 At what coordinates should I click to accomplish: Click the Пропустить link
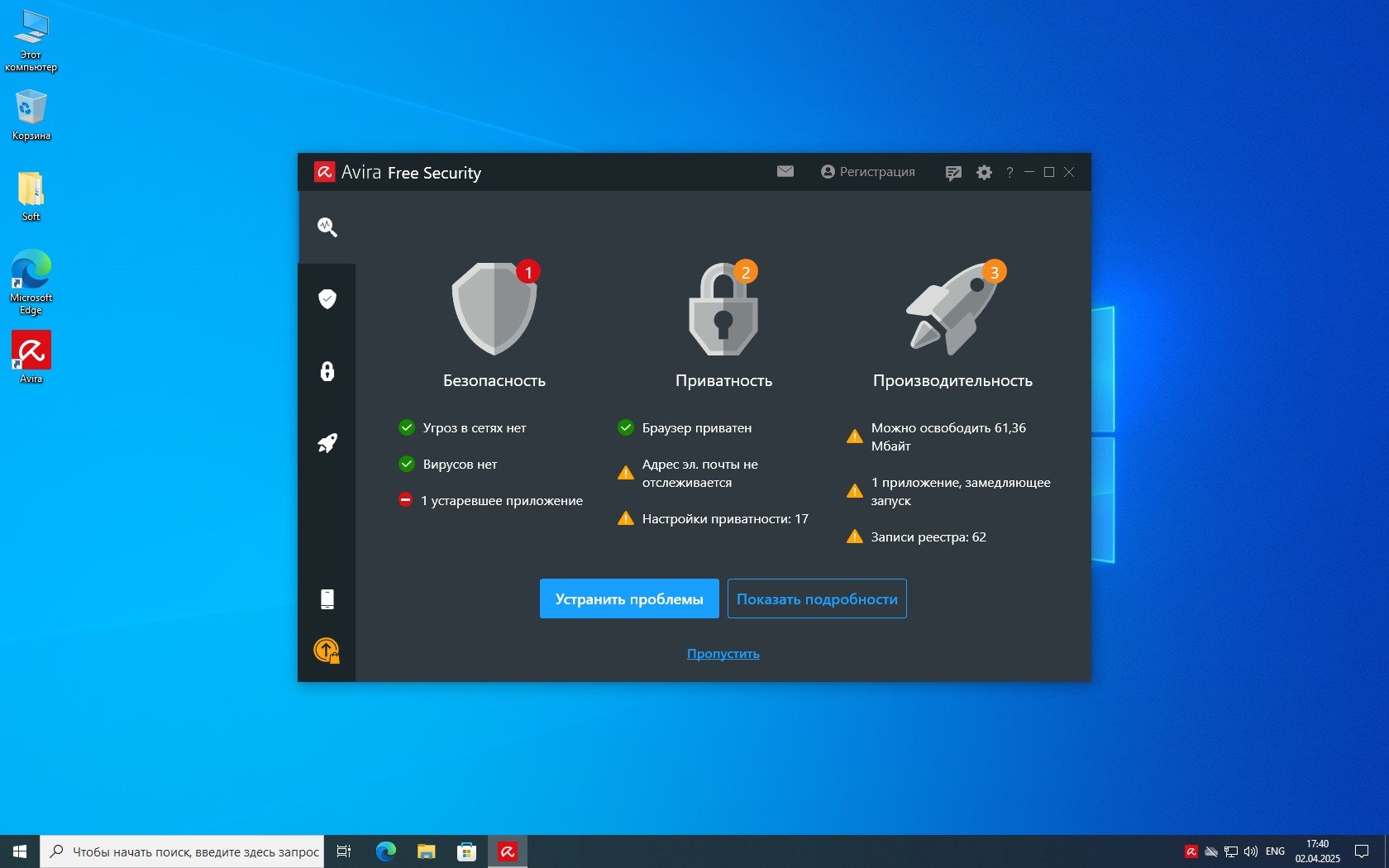pos(723,654)
